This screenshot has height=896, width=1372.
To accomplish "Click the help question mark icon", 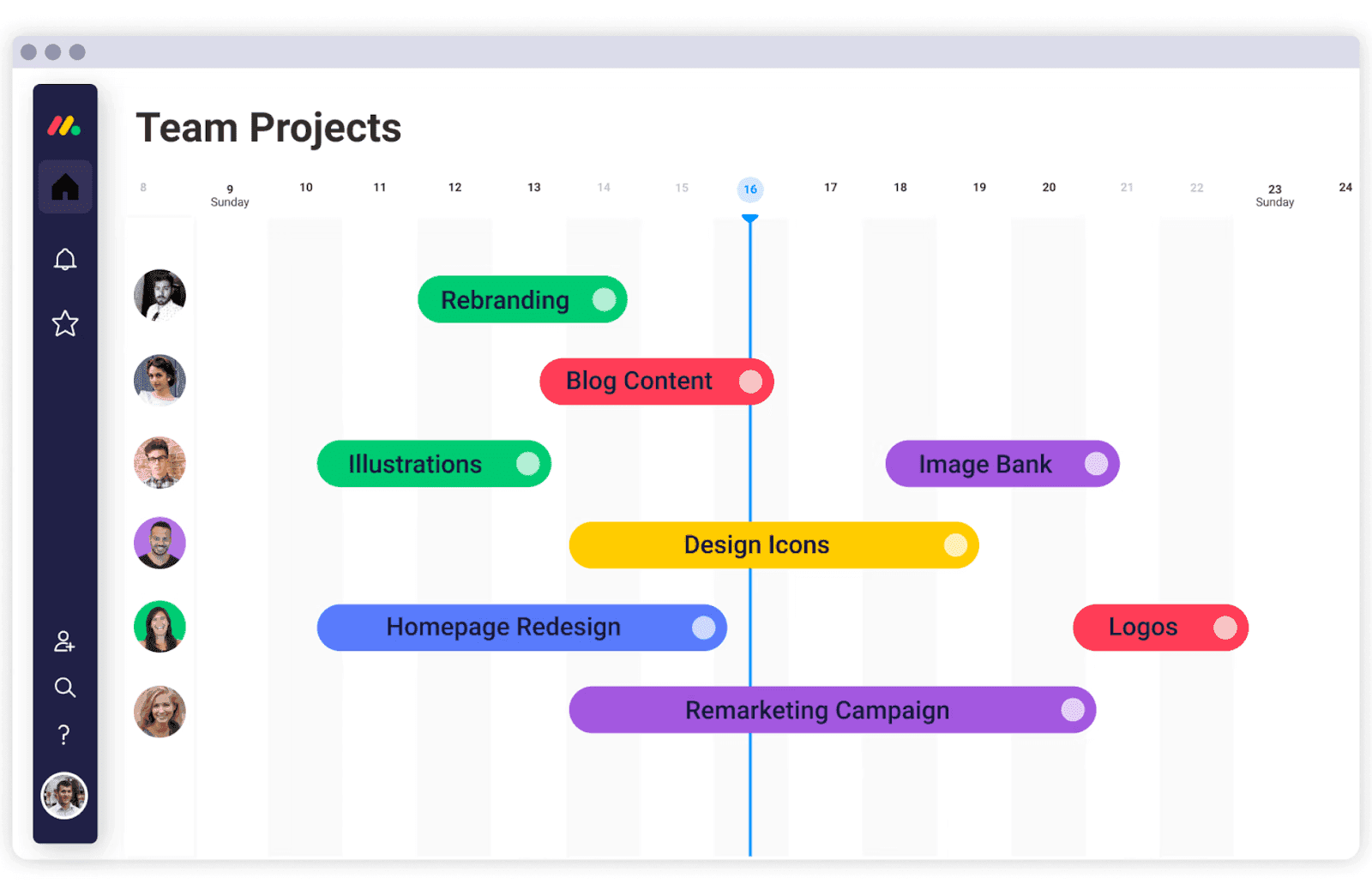I will [x=64, y=734].
